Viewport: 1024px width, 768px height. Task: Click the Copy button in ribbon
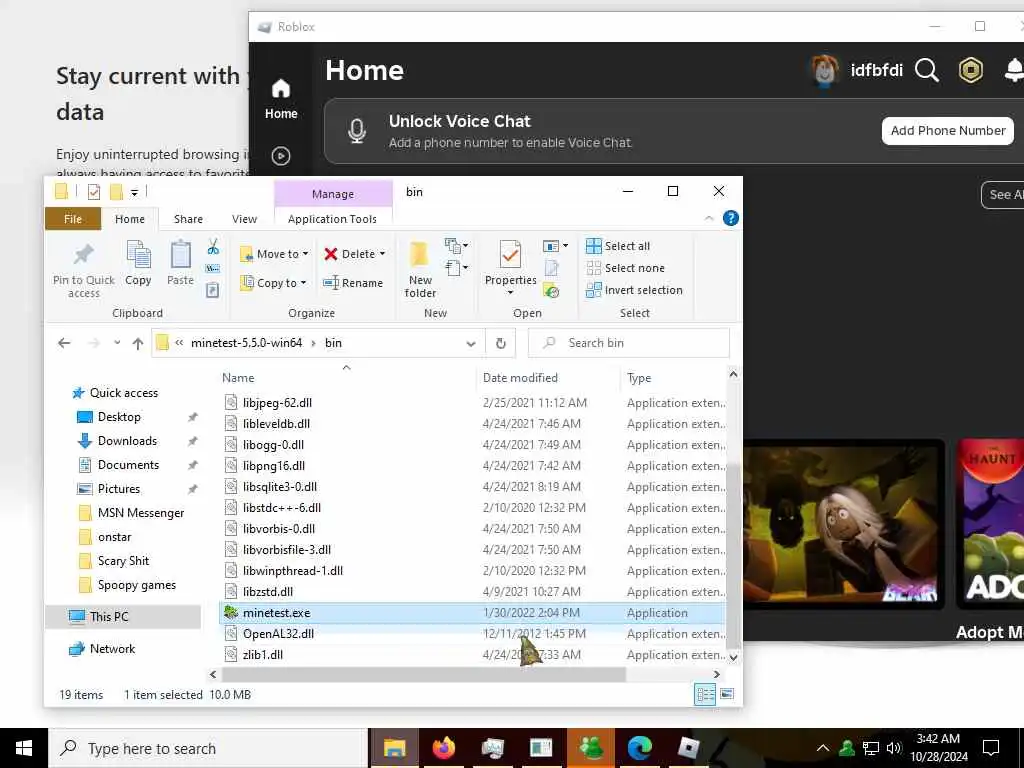pyautogui.click(x=138, y=263)
